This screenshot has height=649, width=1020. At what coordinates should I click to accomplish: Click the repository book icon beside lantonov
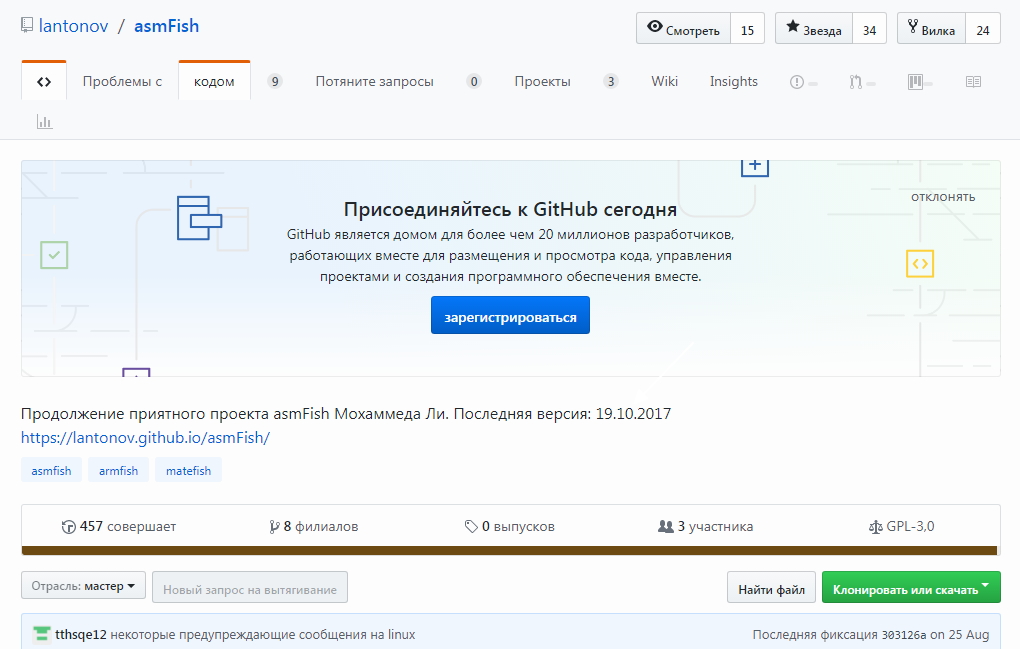(x=27, y=25)
